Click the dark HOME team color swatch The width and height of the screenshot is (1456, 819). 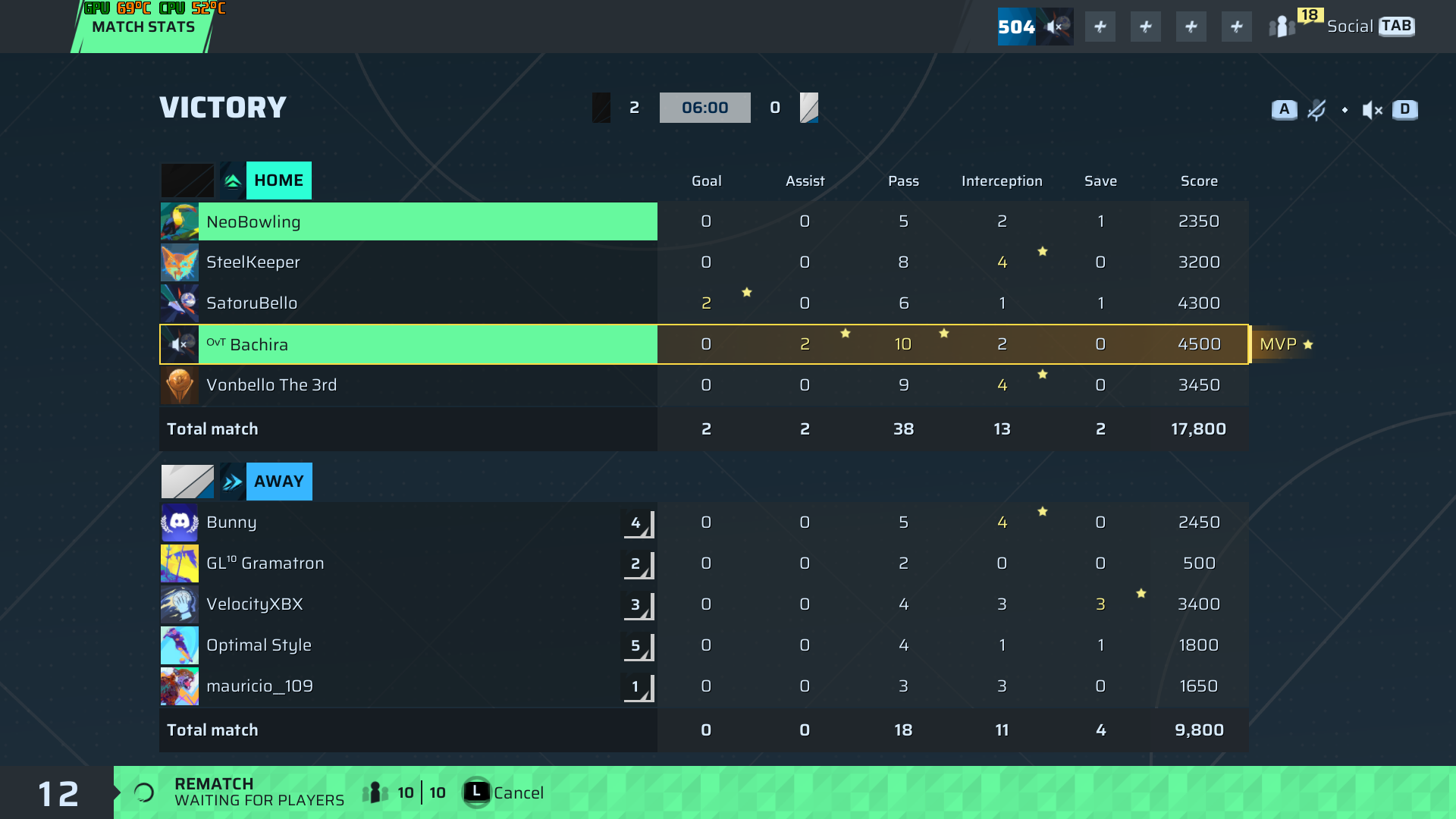point(187,180)
